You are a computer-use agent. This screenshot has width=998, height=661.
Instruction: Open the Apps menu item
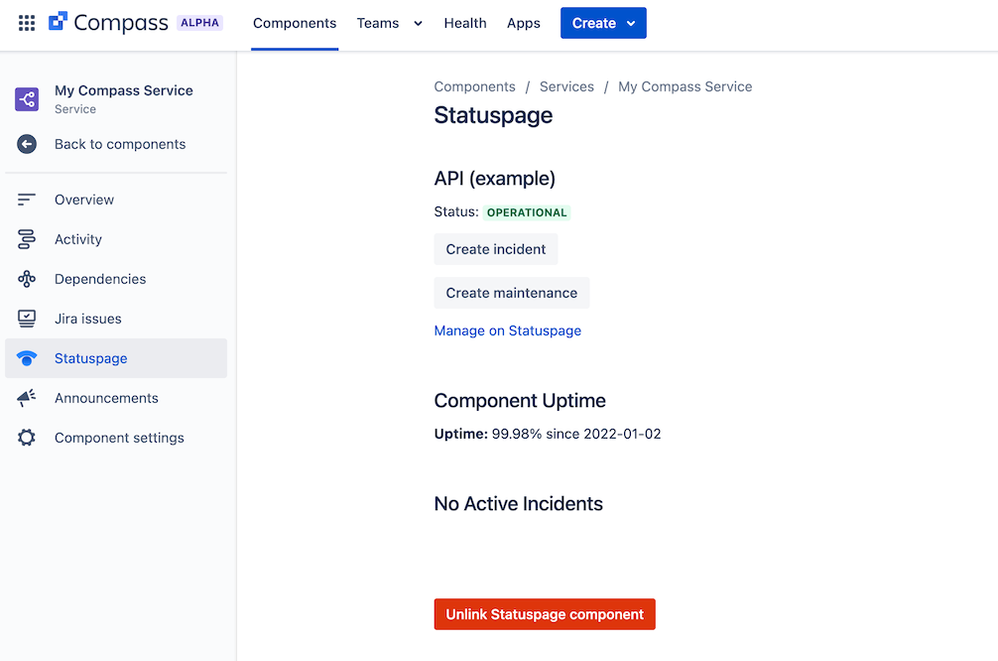[524, 24]
